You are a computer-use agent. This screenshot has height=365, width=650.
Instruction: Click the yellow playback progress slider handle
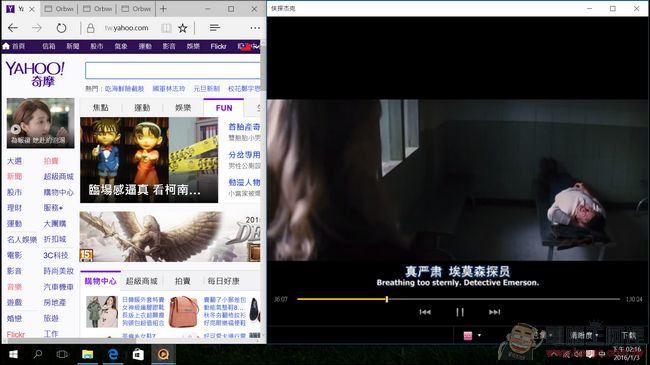pyautogui.click(x=387, y=299)
